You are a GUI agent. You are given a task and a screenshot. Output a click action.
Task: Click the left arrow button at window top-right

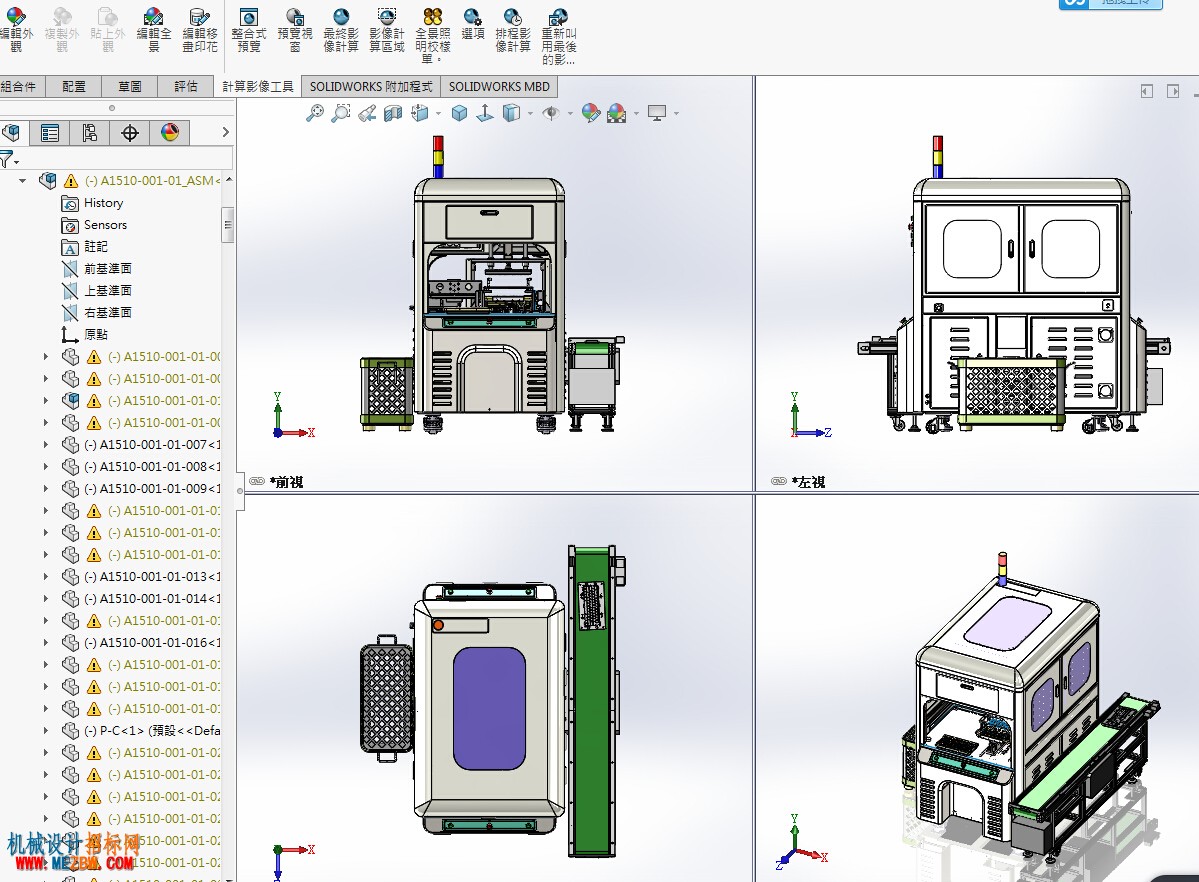click(x=1146, y=91)
